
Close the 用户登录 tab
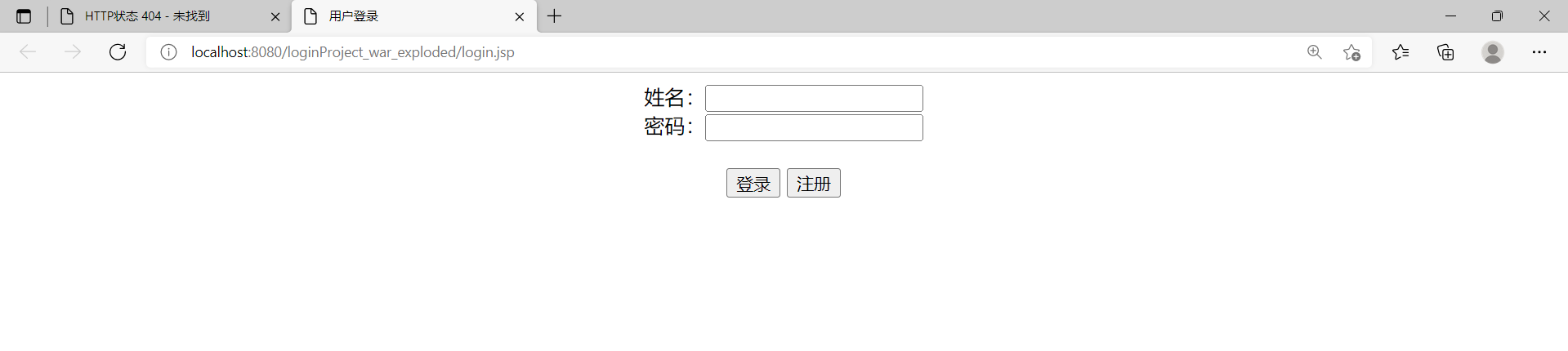pos(520,16)
